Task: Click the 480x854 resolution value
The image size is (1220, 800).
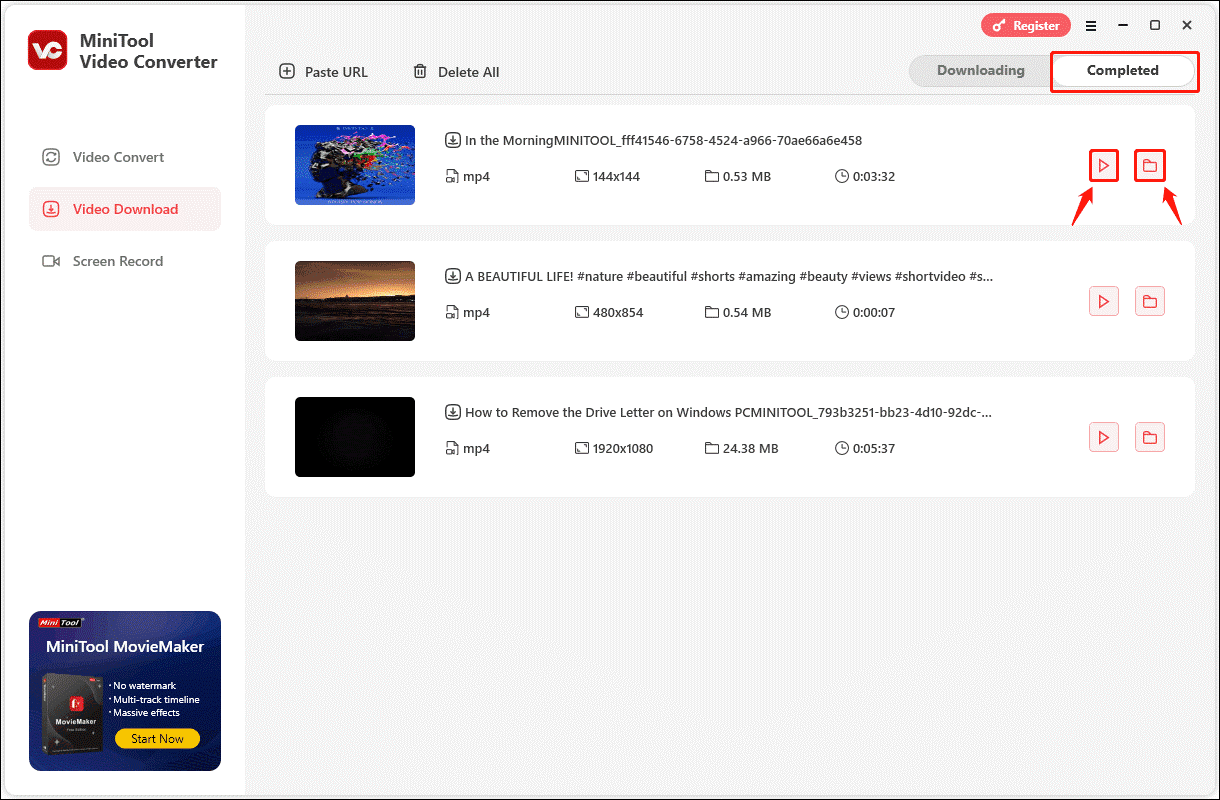Action: pyautogui.click(x=618, y=313)
